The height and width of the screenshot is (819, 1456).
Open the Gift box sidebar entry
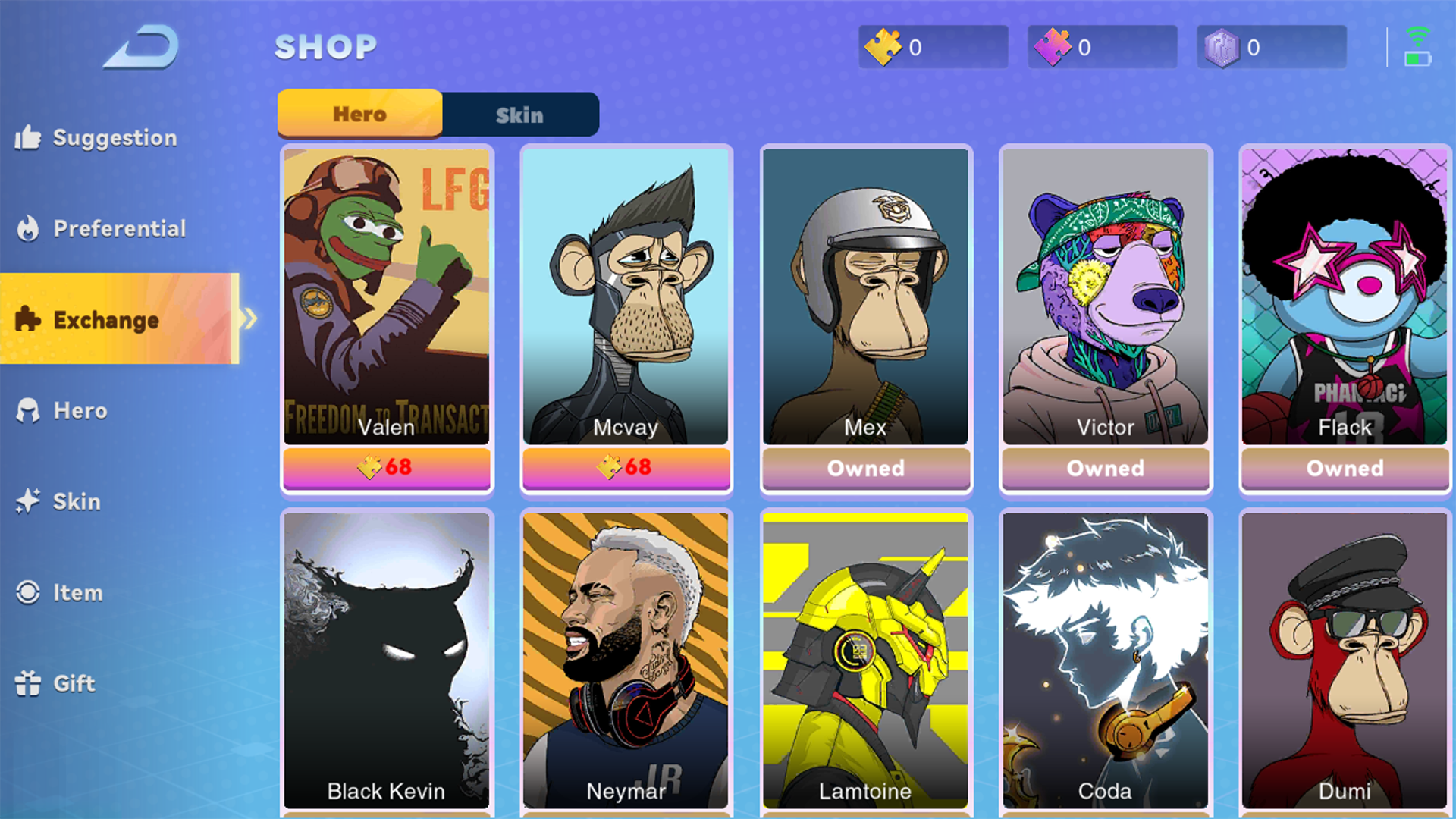[x=55, y=683]
